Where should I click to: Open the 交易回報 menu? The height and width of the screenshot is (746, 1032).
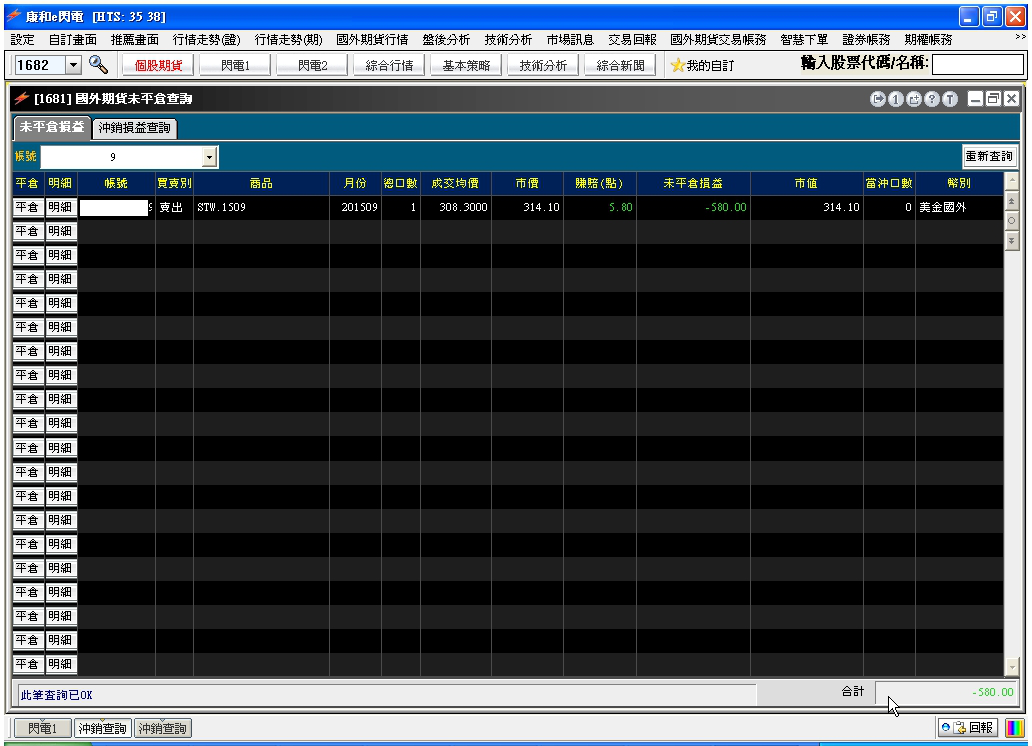pos(632,40)
